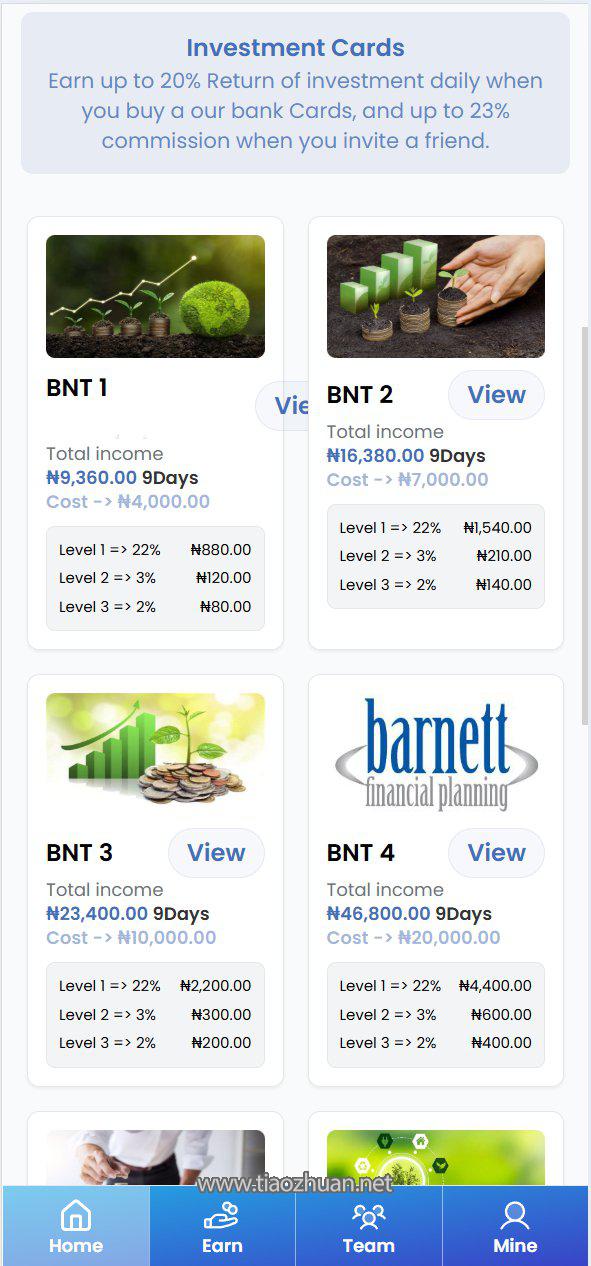The width and height of the screenshot is (591, 1266).
Task: Open the partially visible businessman card image
Action: (x=155, y=1158)
